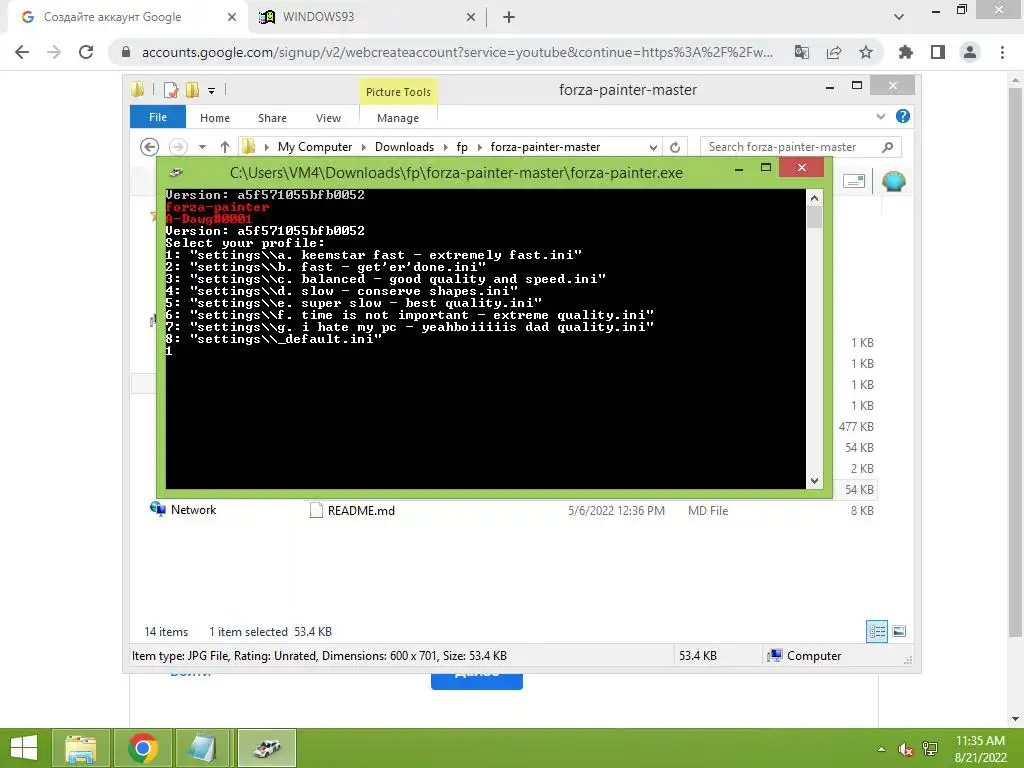
Task: Go back in Explorer navigation
Action: pyautogui.click(x=150, y=147)
